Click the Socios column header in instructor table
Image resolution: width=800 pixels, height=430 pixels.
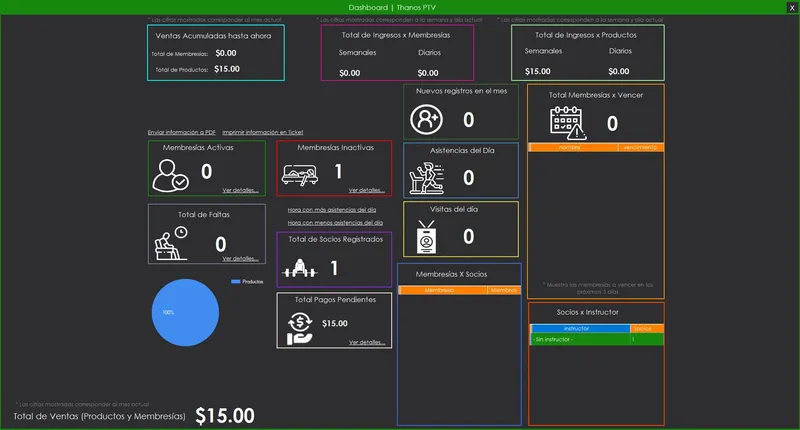tap(647, 328)
